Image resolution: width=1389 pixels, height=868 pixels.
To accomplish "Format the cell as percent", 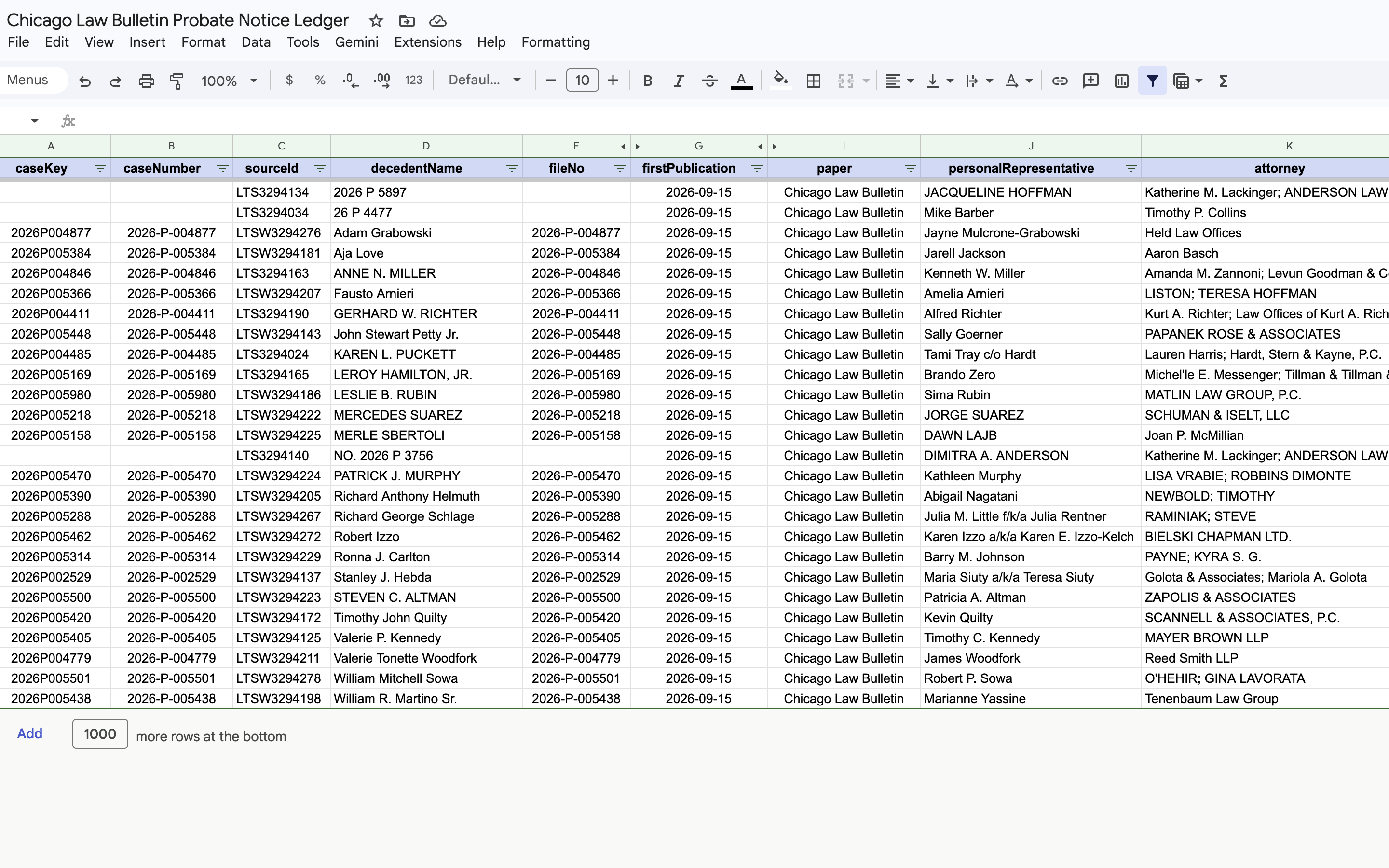I will pyautogui.click(x=320, y=81).
